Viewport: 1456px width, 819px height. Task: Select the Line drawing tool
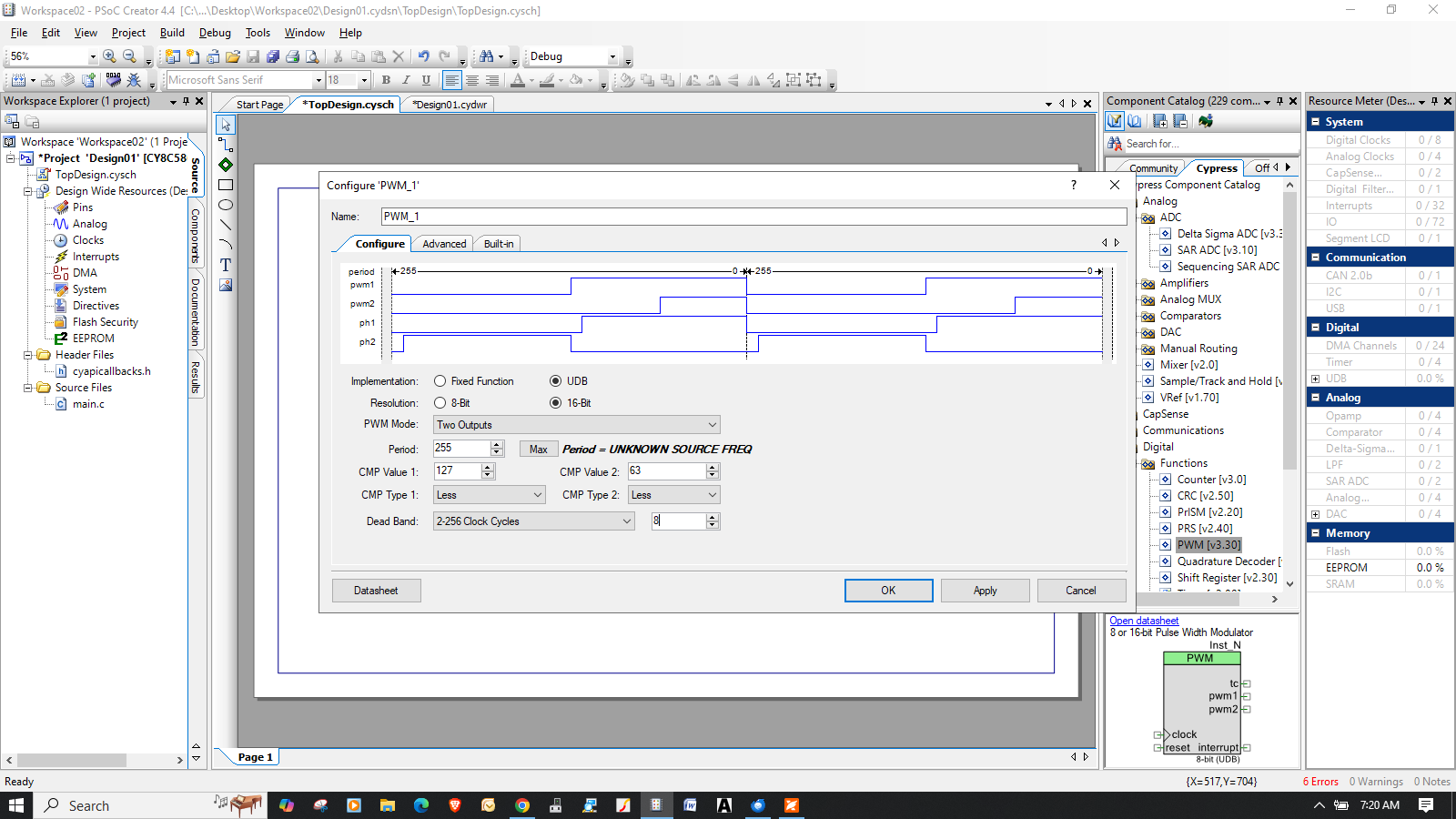click(x=226, y=225)
